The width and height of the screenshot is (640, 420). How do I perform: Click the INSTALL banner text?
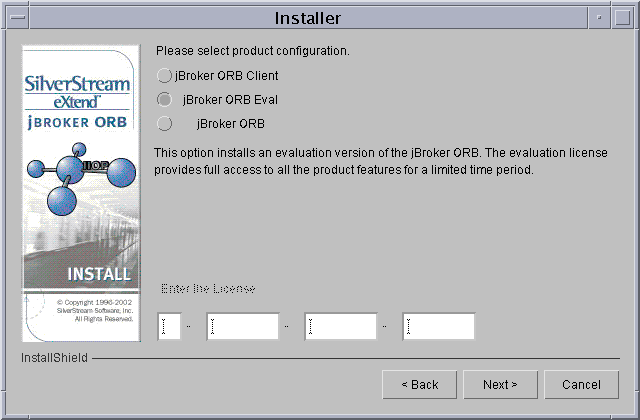pos(99,274)
